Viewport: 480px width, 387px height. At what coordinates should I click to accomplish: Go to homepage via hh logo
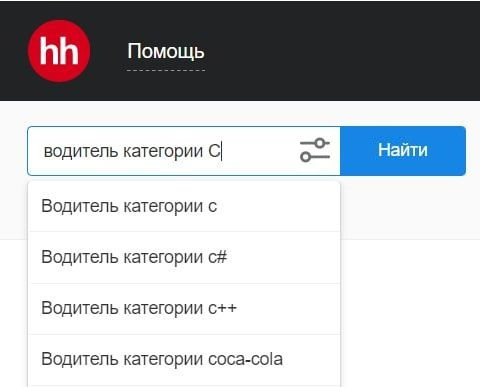(x=59, y=51)
